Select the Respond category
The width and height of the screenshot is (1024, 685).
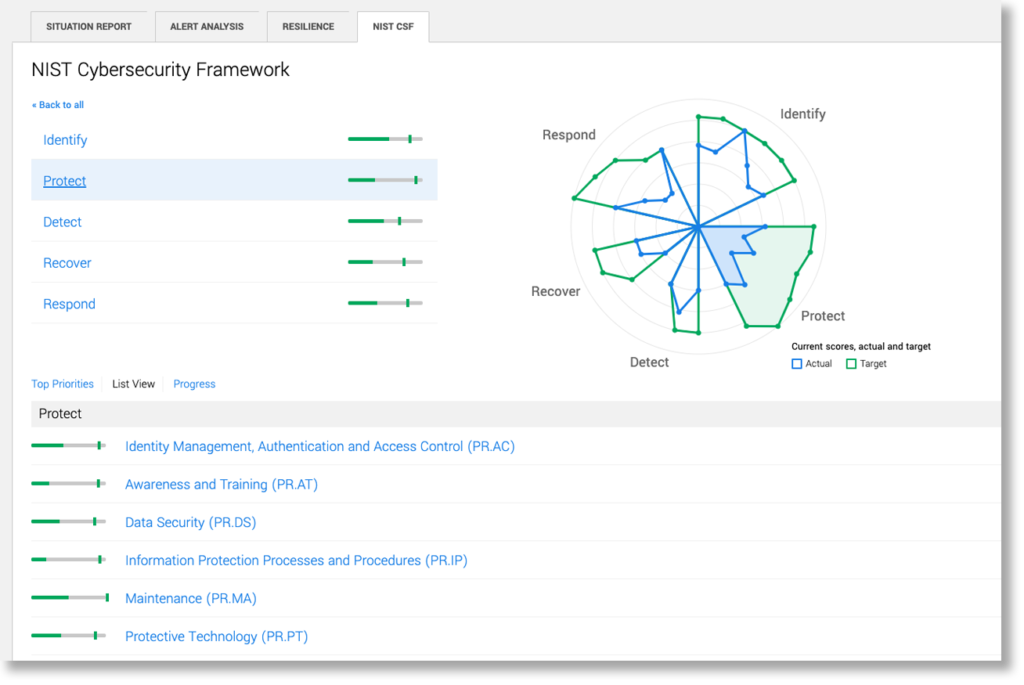(x=69, y=303)
